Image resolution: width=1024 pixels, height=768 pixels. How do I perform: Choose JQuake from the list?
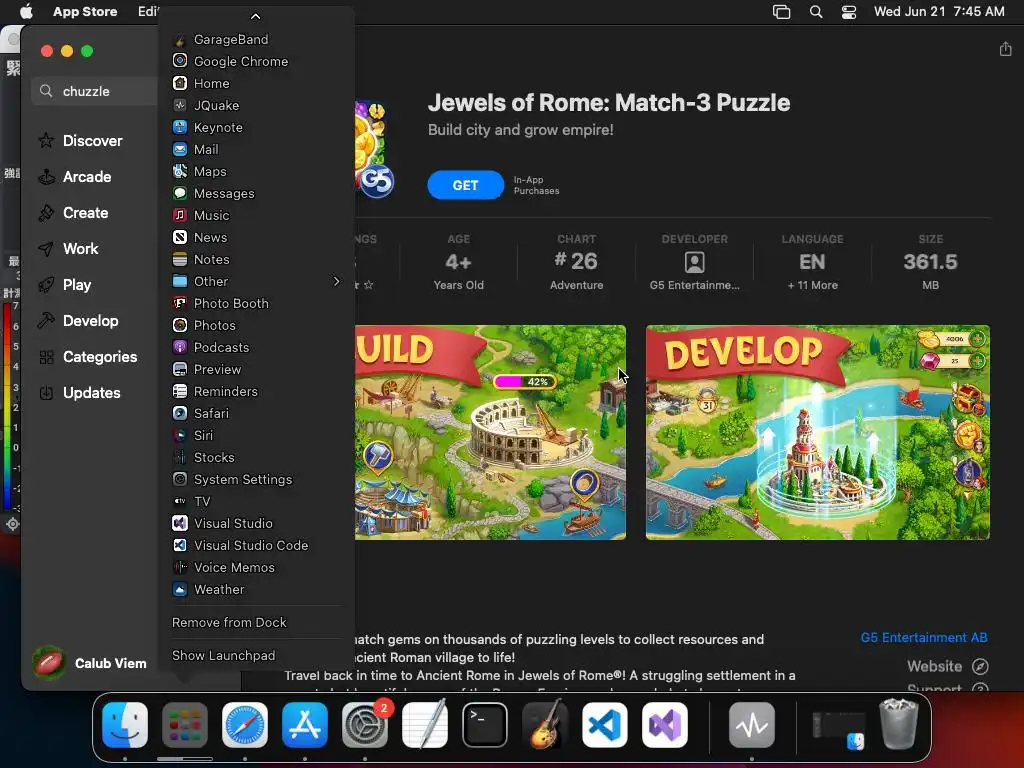point(256,105)
